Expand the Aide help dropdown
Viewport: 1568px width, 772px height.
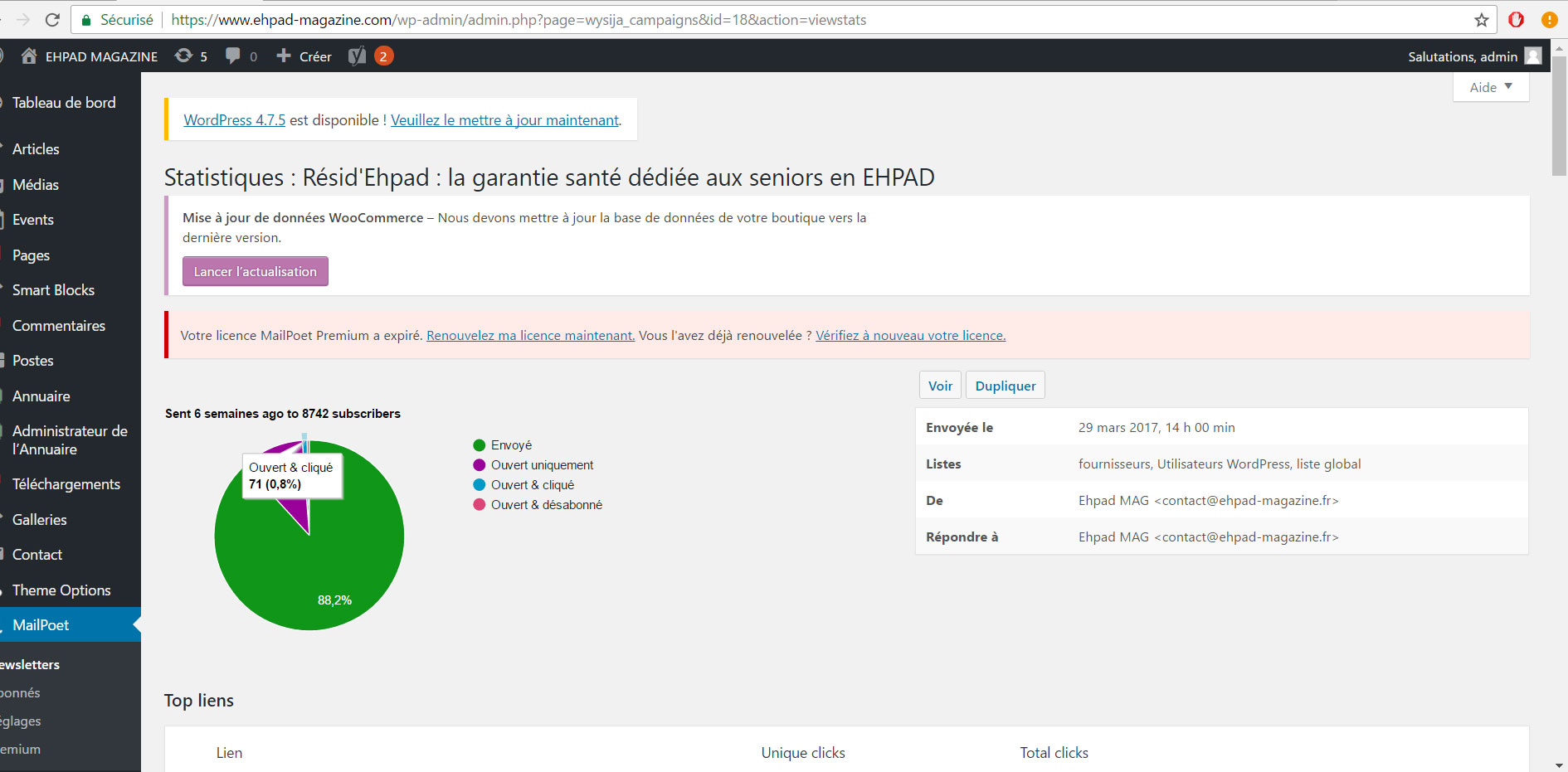click(x=1490, y=87)
